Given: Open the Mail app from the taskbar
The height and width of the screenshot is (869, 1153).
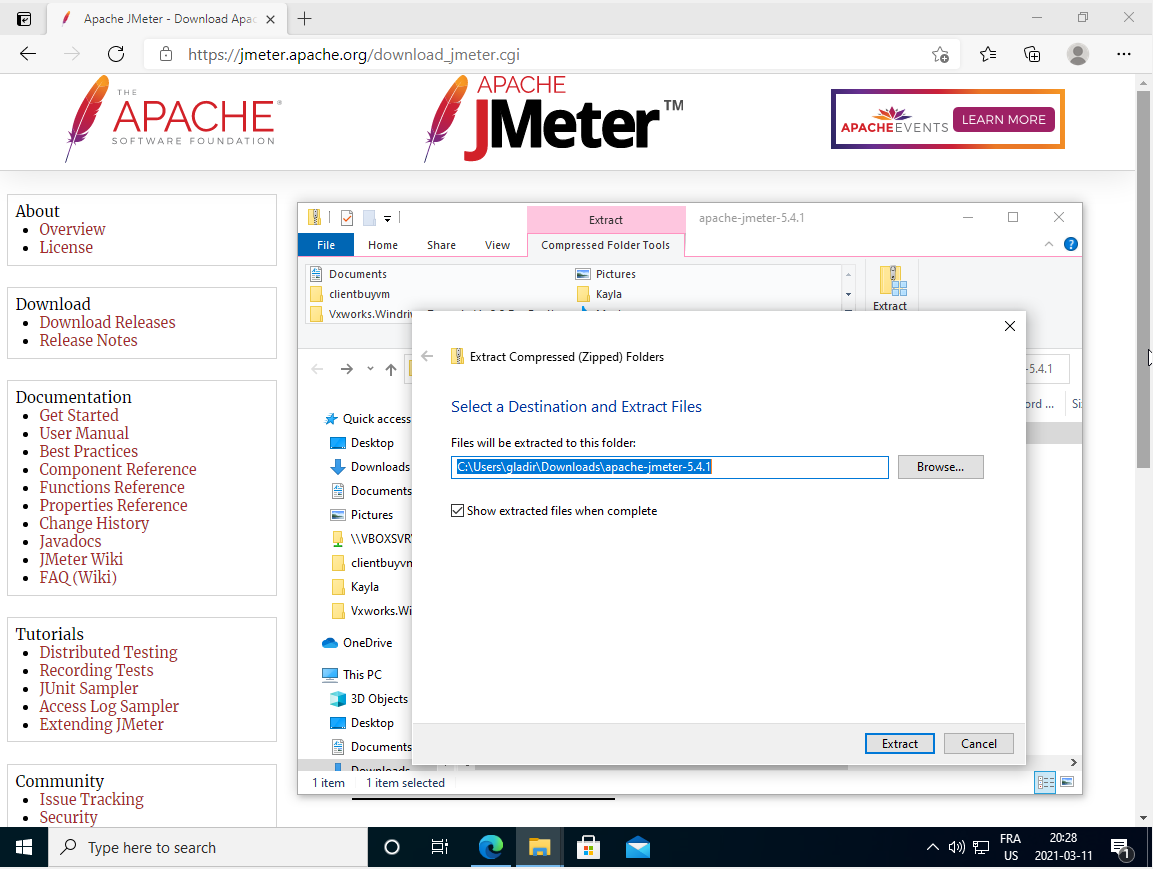Looking at the screenshot, I should (x=638, y=847).
